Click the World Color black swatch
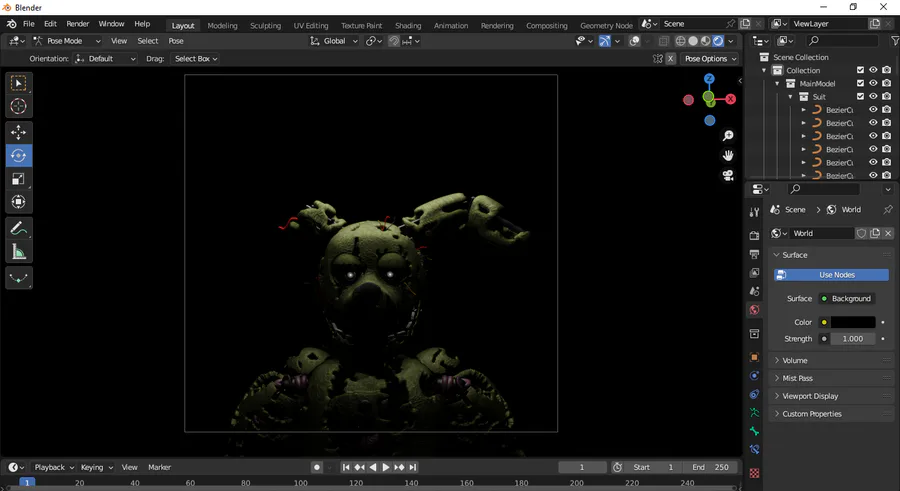The width and height of the screenshot is (900, 491). click(853, 322)
